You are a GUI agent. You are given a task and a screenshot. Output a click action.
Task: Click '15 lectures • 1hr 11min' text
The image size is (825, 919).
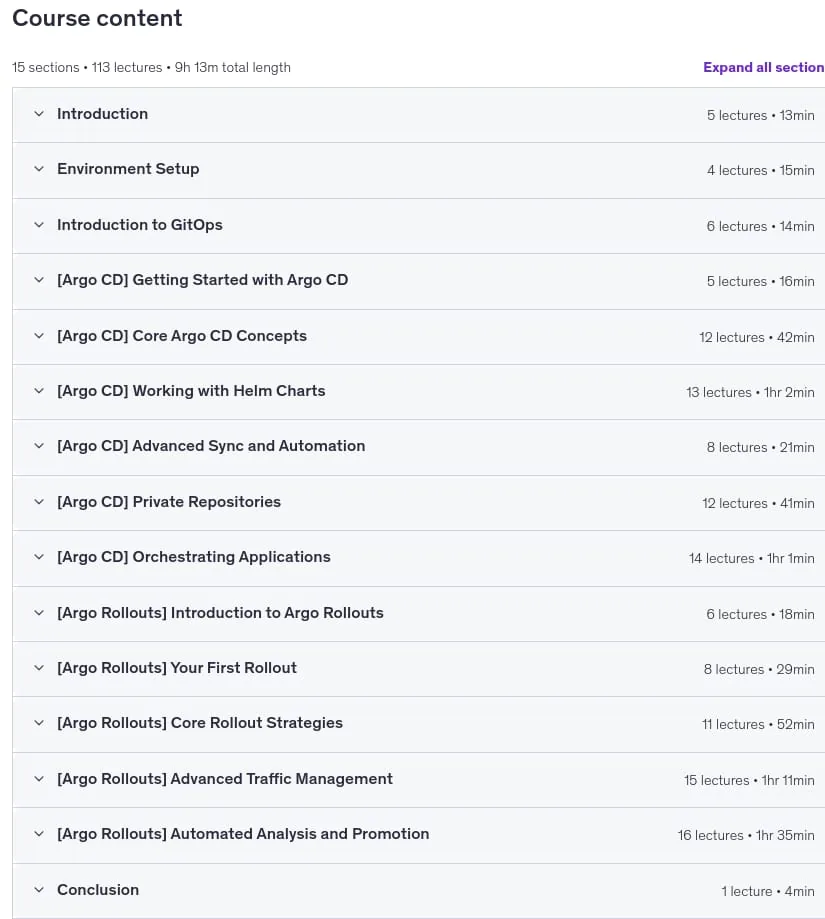click(x=749, y=781)
